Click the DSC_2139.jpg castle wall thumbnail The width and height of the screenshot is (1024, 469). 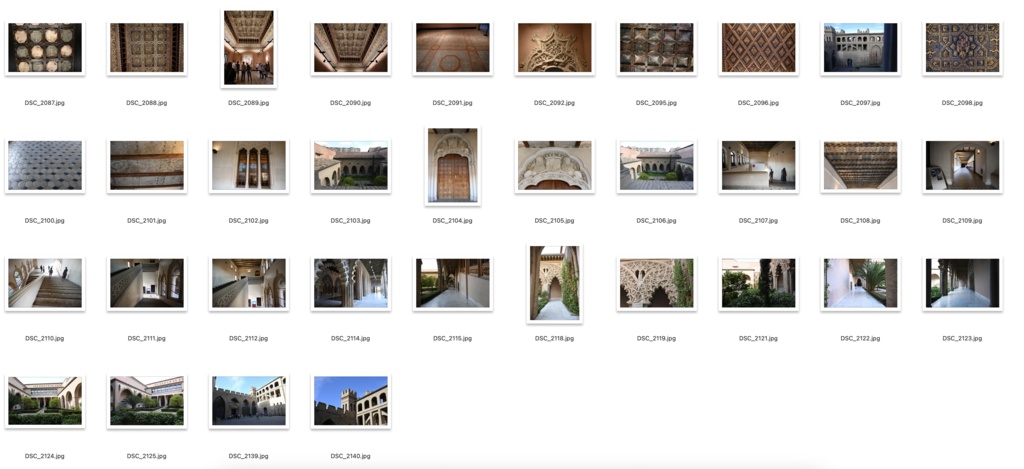pyautogui.click(x=248, y=400)
